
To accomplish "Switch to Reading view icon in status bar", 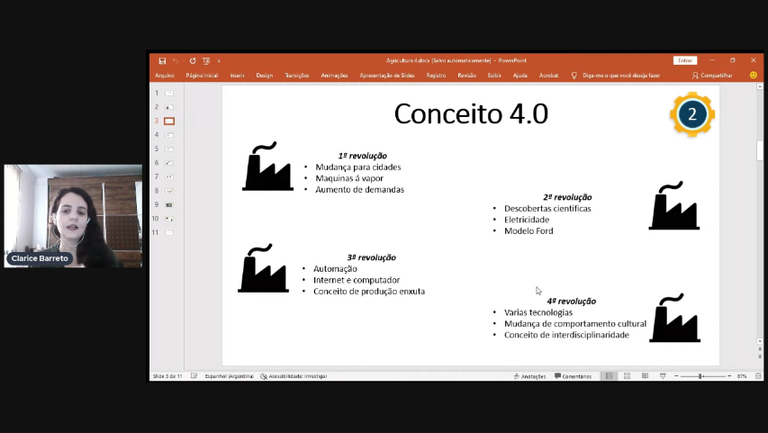I will coord(645,376).
